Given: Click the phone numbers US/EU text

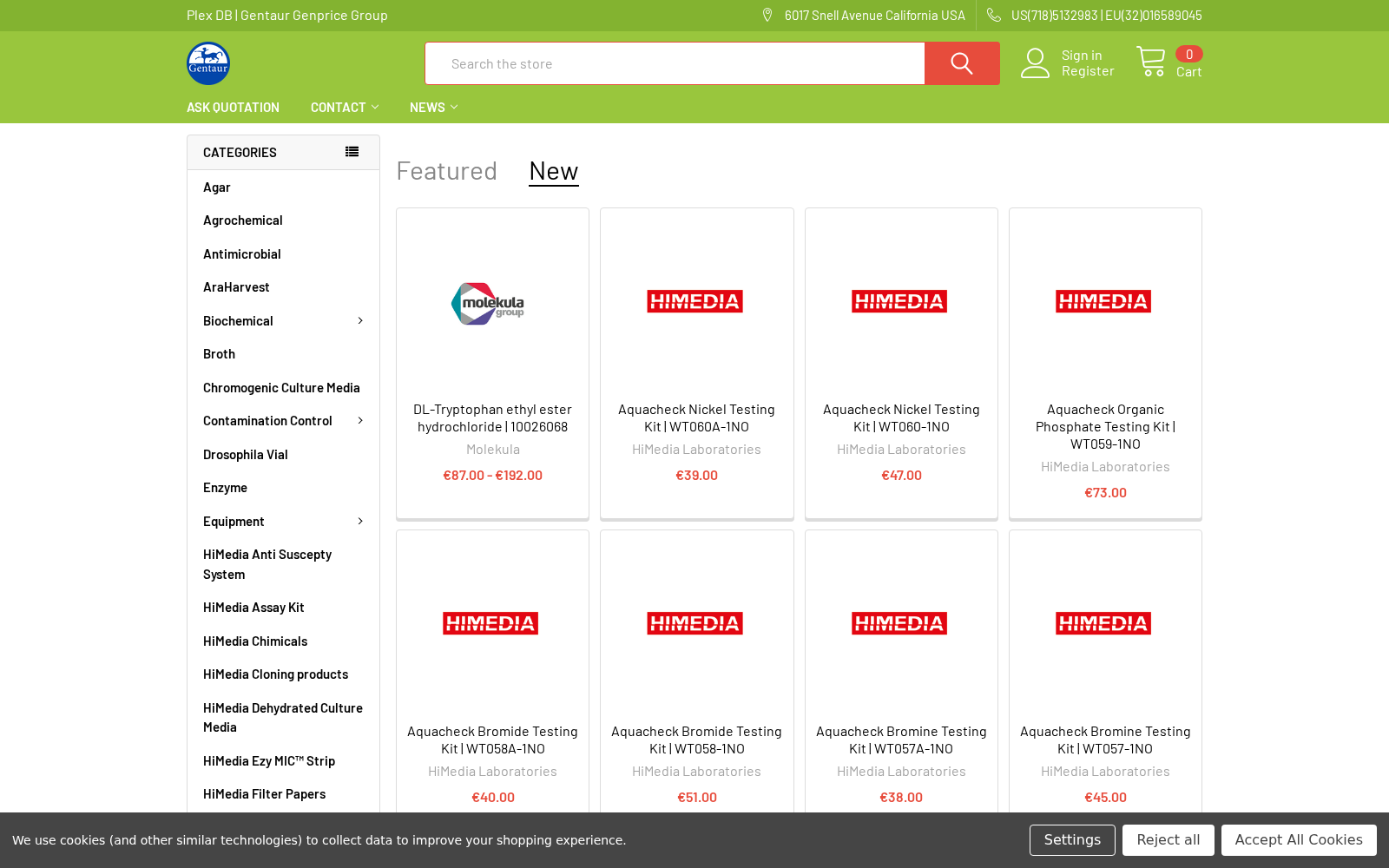Looking at the screenshot, I should (x=1107, y=16).
